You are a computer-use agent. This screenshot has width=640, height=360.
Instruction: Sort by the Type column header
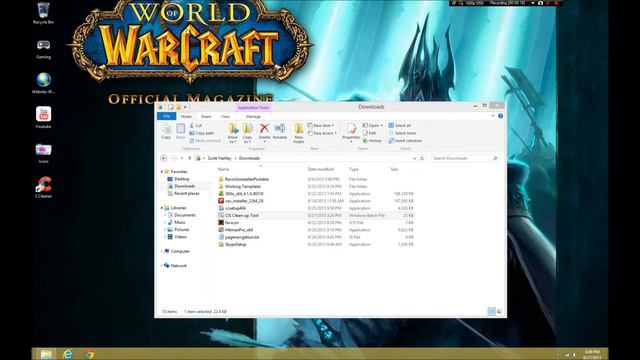click(354, 169)
